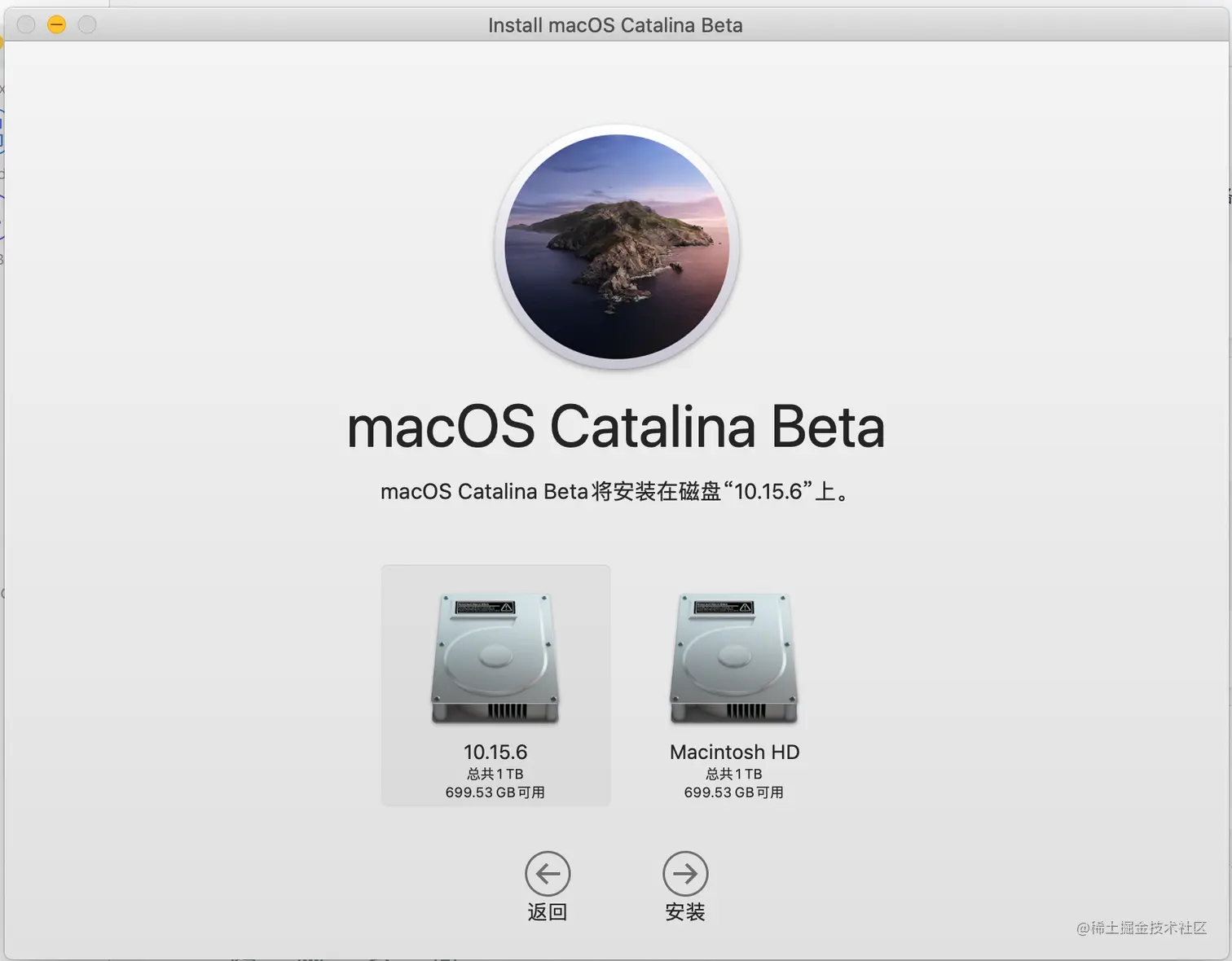This screenshot has width=1232, height=961.
Task: Click the 安装 label
Action: [x=685, y=912]
